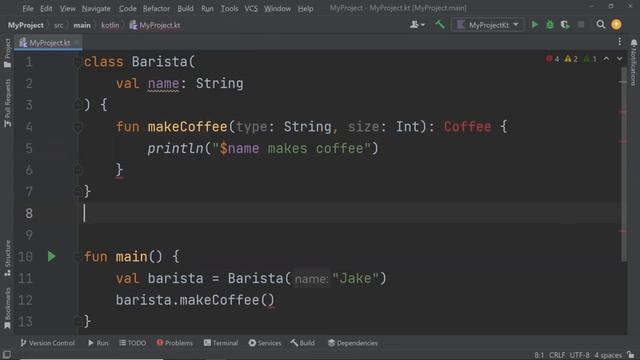Screen dimensions: 640x360
Task: Click the Stop square icon
Action: click(581, 25)
